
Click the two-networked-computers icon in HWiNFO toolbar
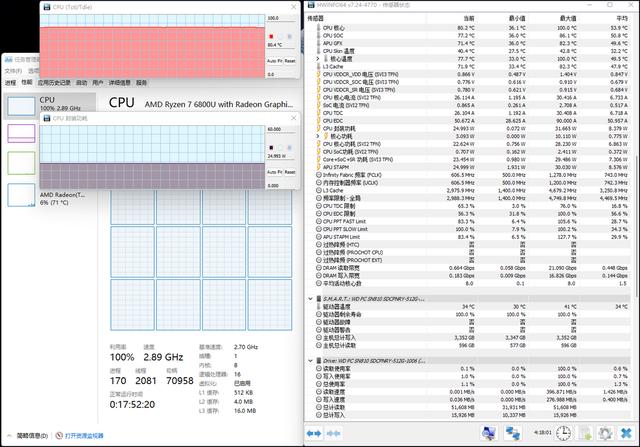click(513, 433)
